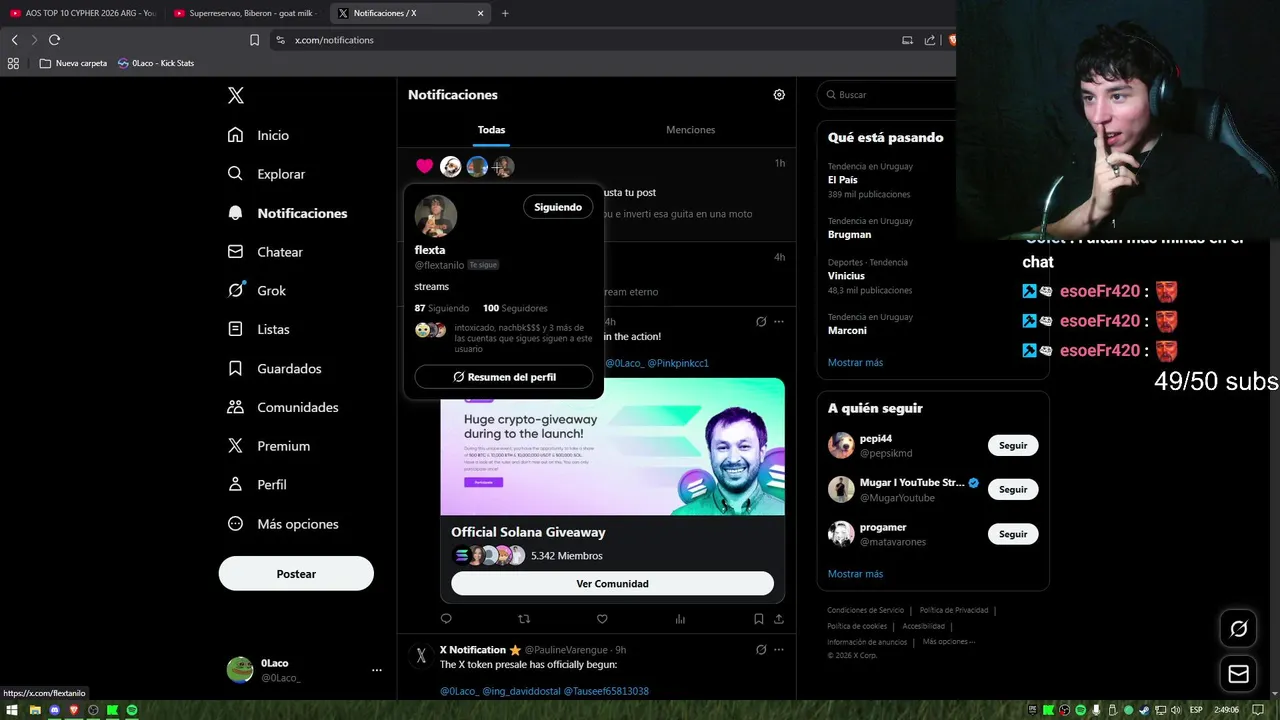Click Mostrar más under A quién seguir
Viewport: 1280px width, 720px height.
pos(855,574)
